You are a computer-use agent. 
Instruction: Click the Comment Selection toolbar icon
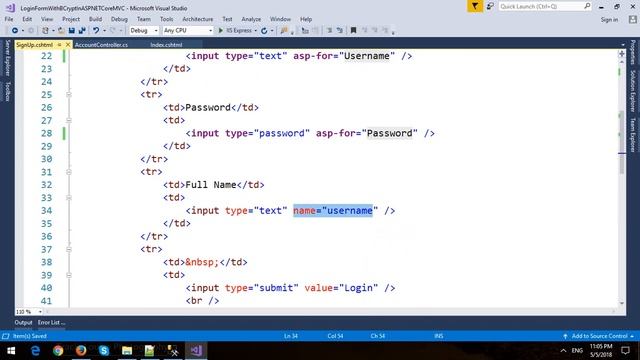pyautogui.click(x=329, y=31)
